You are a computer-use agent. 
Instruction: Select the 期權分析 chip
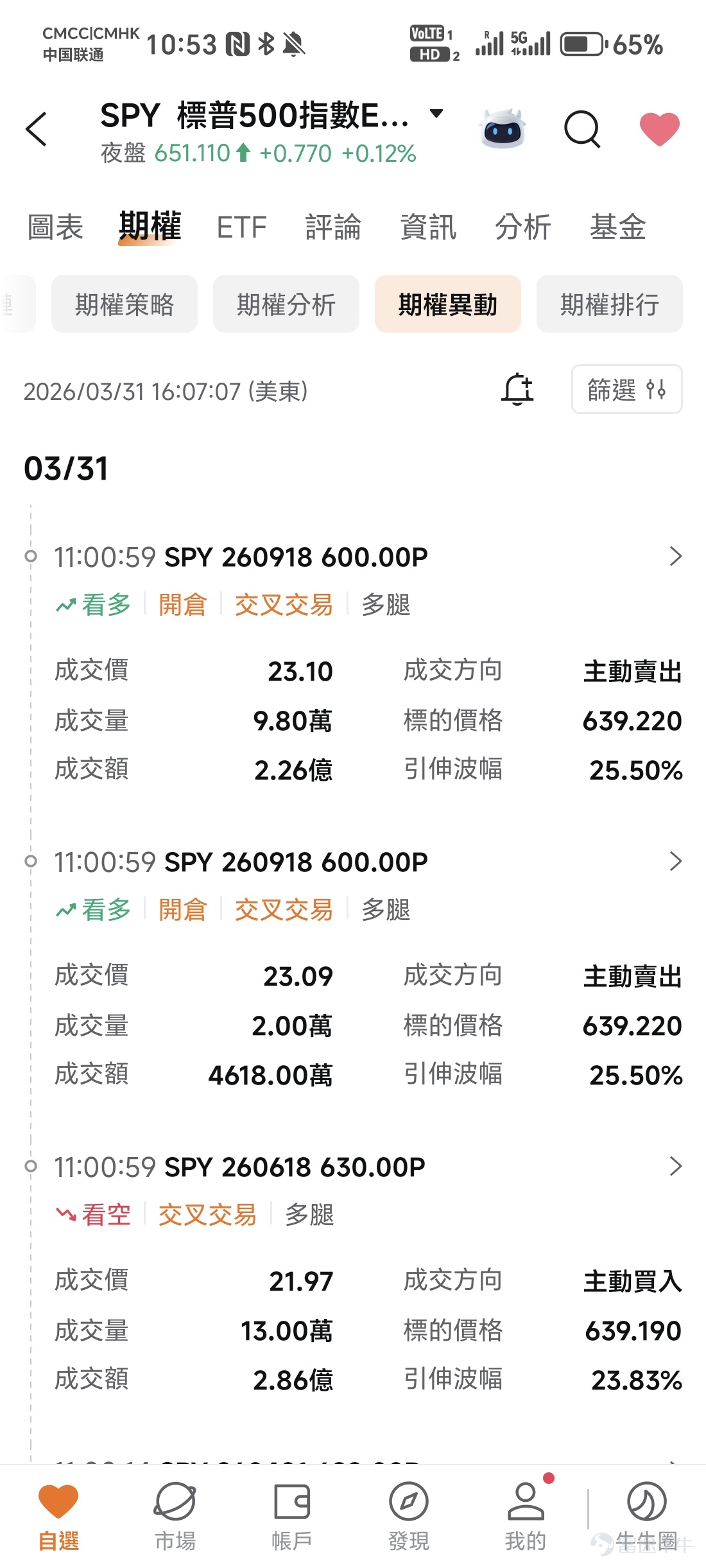click(x=286, y=304)
